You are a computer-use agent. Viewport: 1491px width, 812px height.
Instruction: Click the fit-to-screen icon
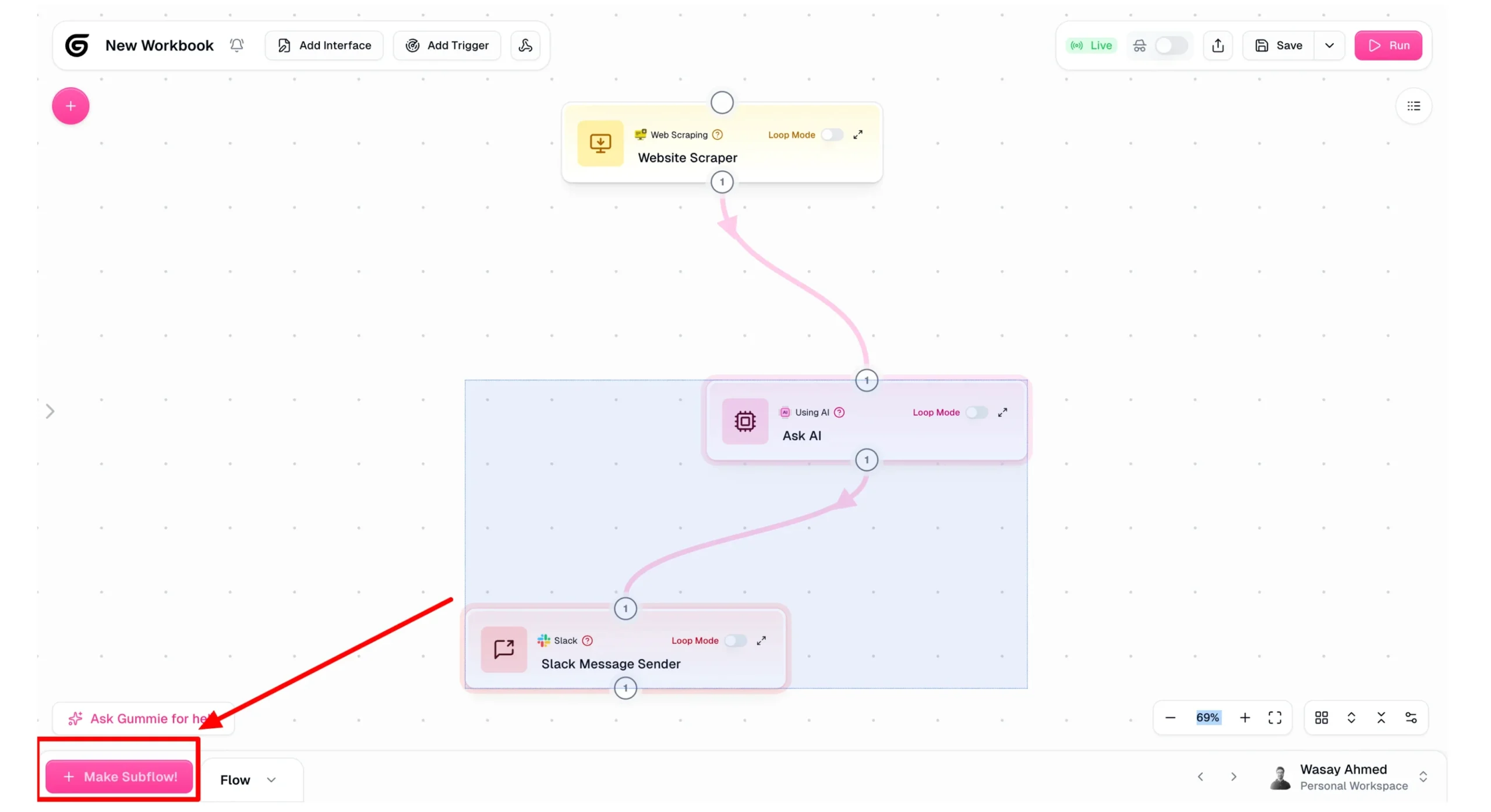click(1275, 718)
